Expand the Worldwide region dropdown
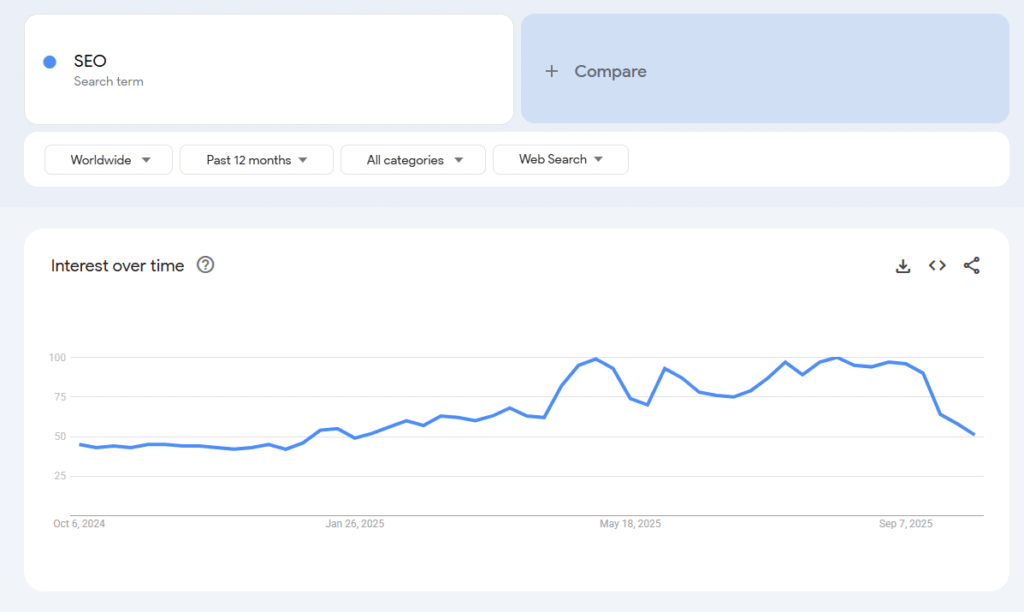 click(109, 160)
